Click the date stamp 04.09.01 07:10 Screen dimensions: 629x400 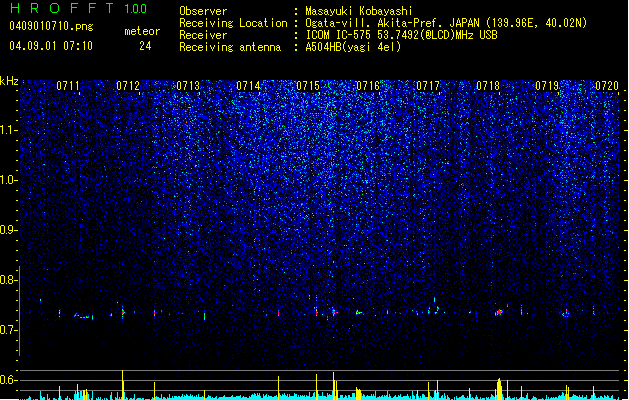point(51,46)
